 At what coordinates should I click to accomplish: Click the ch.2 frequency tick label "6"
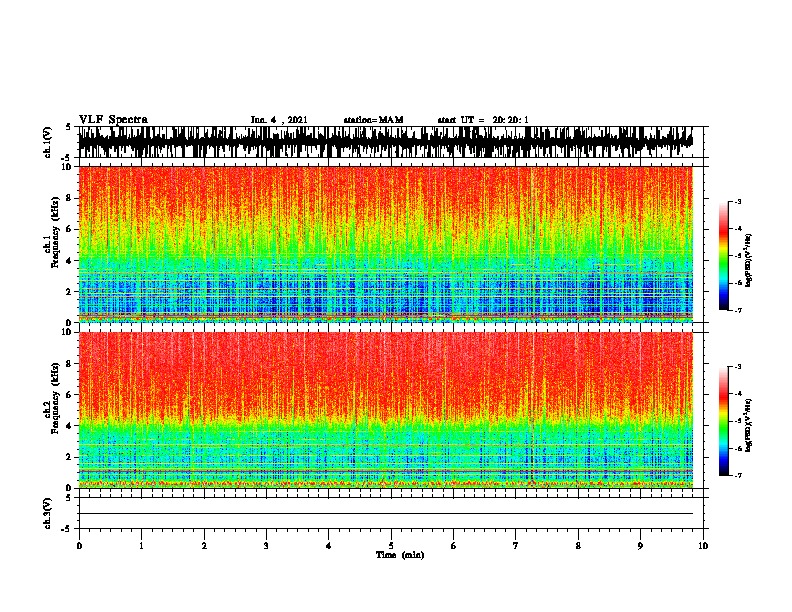(x=70, y=395)
